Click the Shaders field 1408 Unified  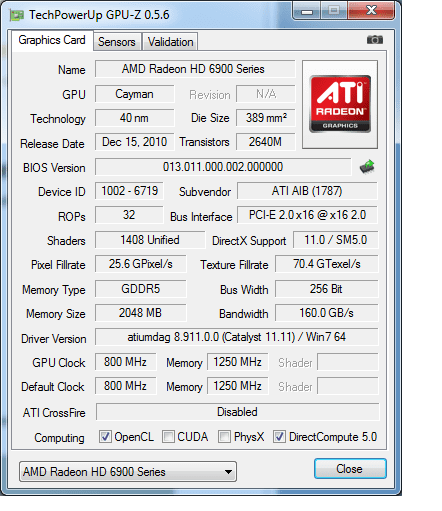click(x=150, y=240)
